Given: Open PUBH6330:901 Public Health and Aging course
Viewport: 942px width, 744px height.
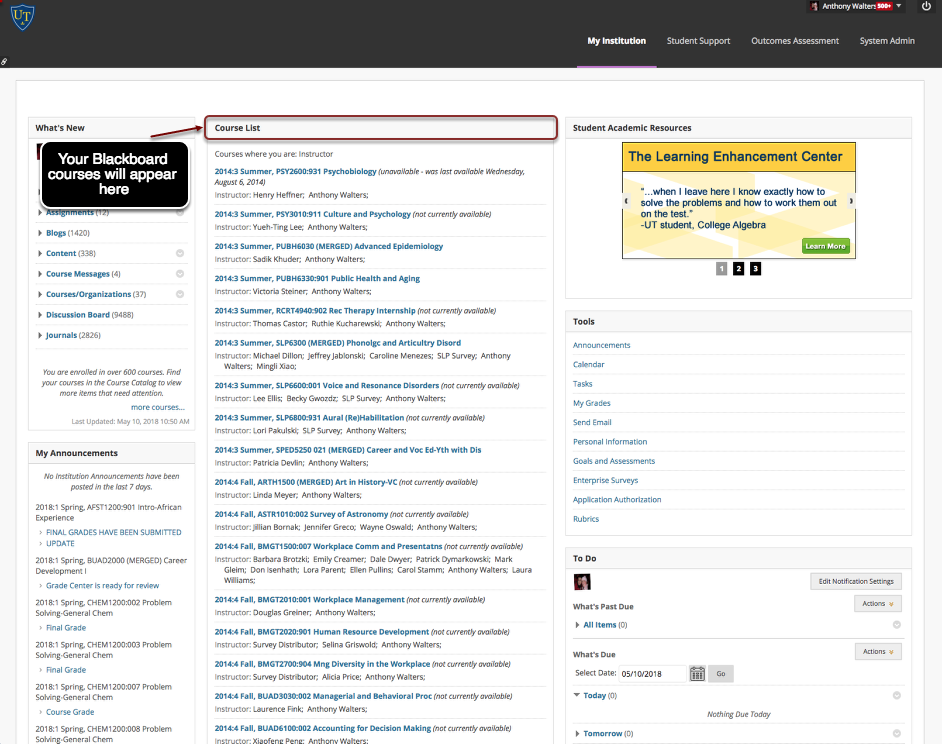Looking at the screenshot, I should pos(317,279).
